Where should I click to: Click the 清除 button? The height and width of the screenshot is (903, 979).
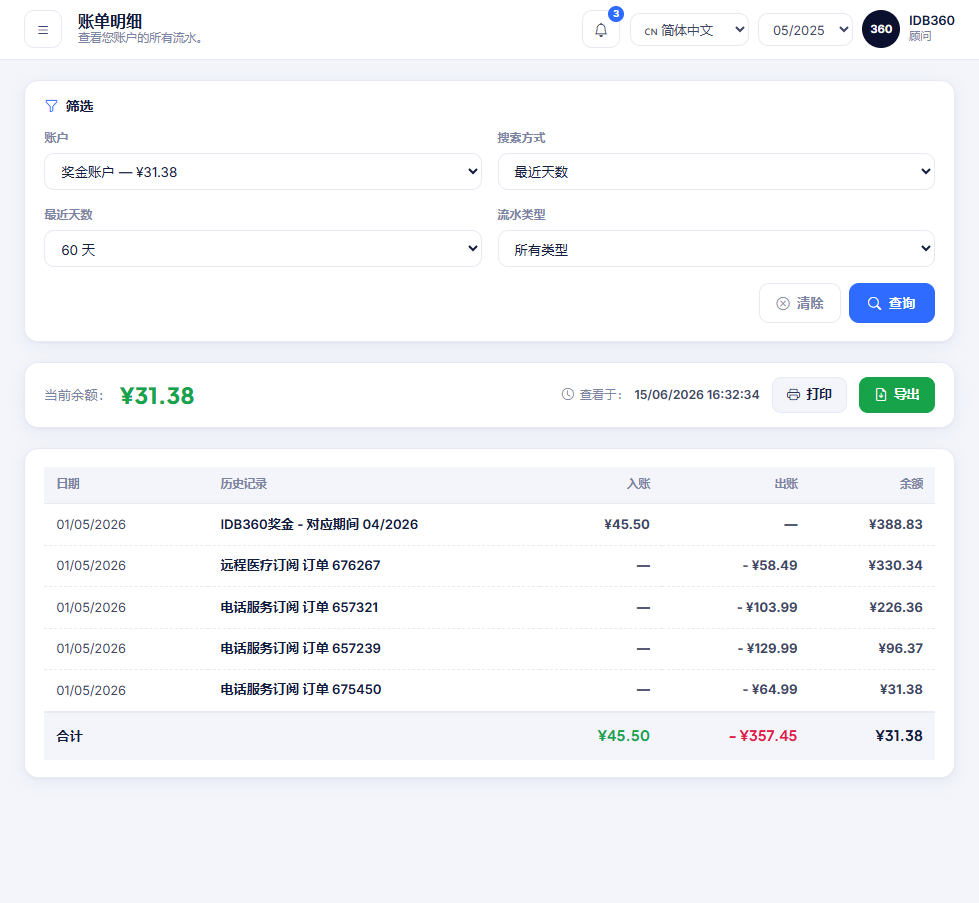pyautogui.click(x=800, y=303)
